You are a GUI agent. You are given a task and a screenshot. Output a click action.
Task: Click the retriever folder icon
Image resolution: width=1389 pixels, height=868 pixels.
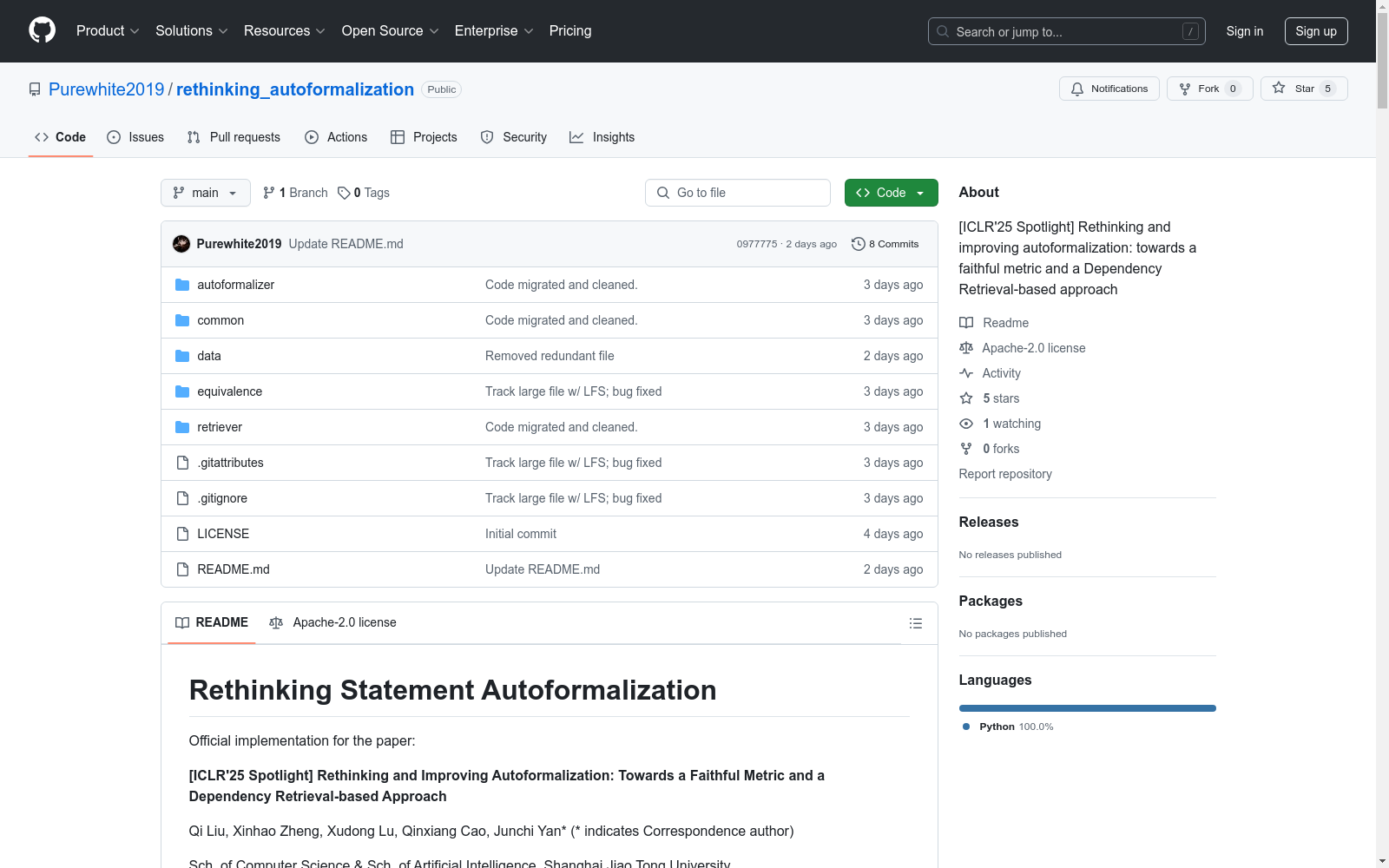pyautogui.click(x=182, y=427)
